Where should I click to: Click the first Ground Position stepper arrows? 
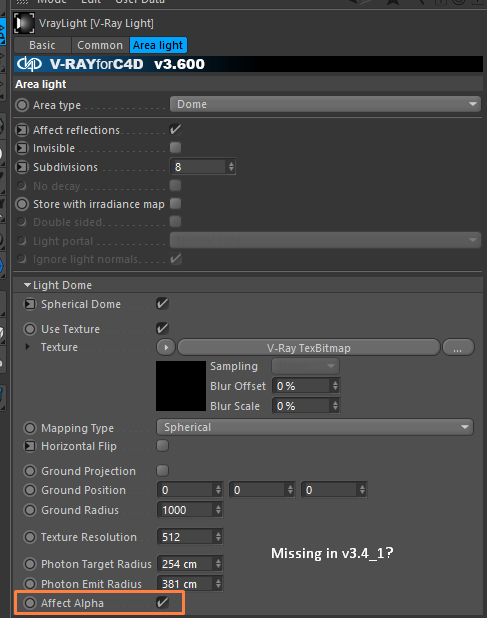pyautogui.click(x=218, y=490)
